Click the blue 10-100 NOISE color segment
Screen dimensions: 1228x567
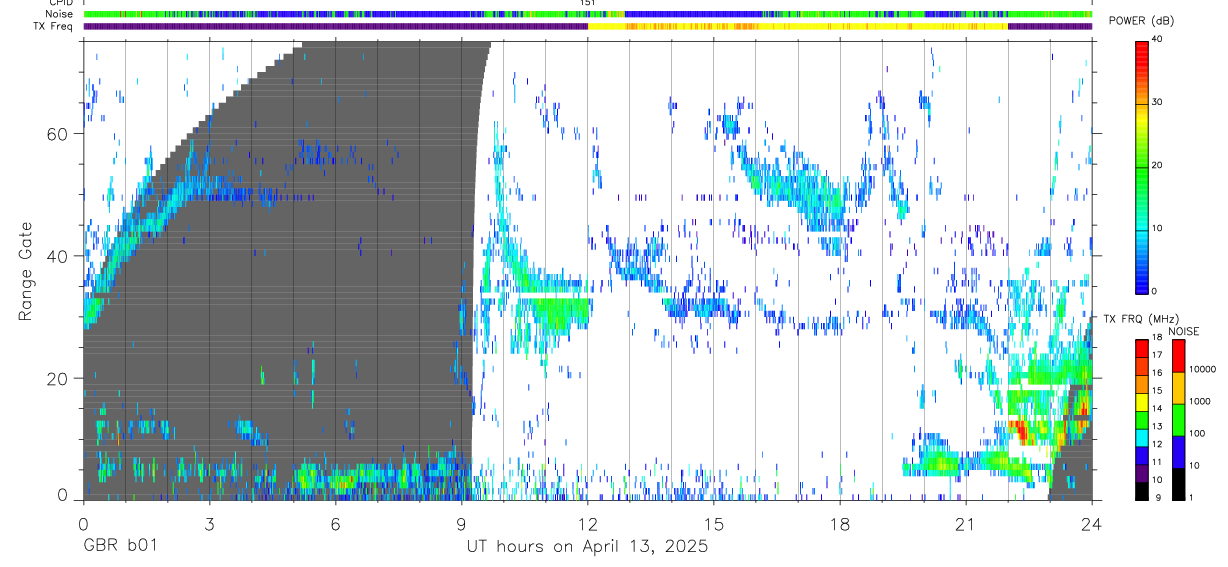1178,452
